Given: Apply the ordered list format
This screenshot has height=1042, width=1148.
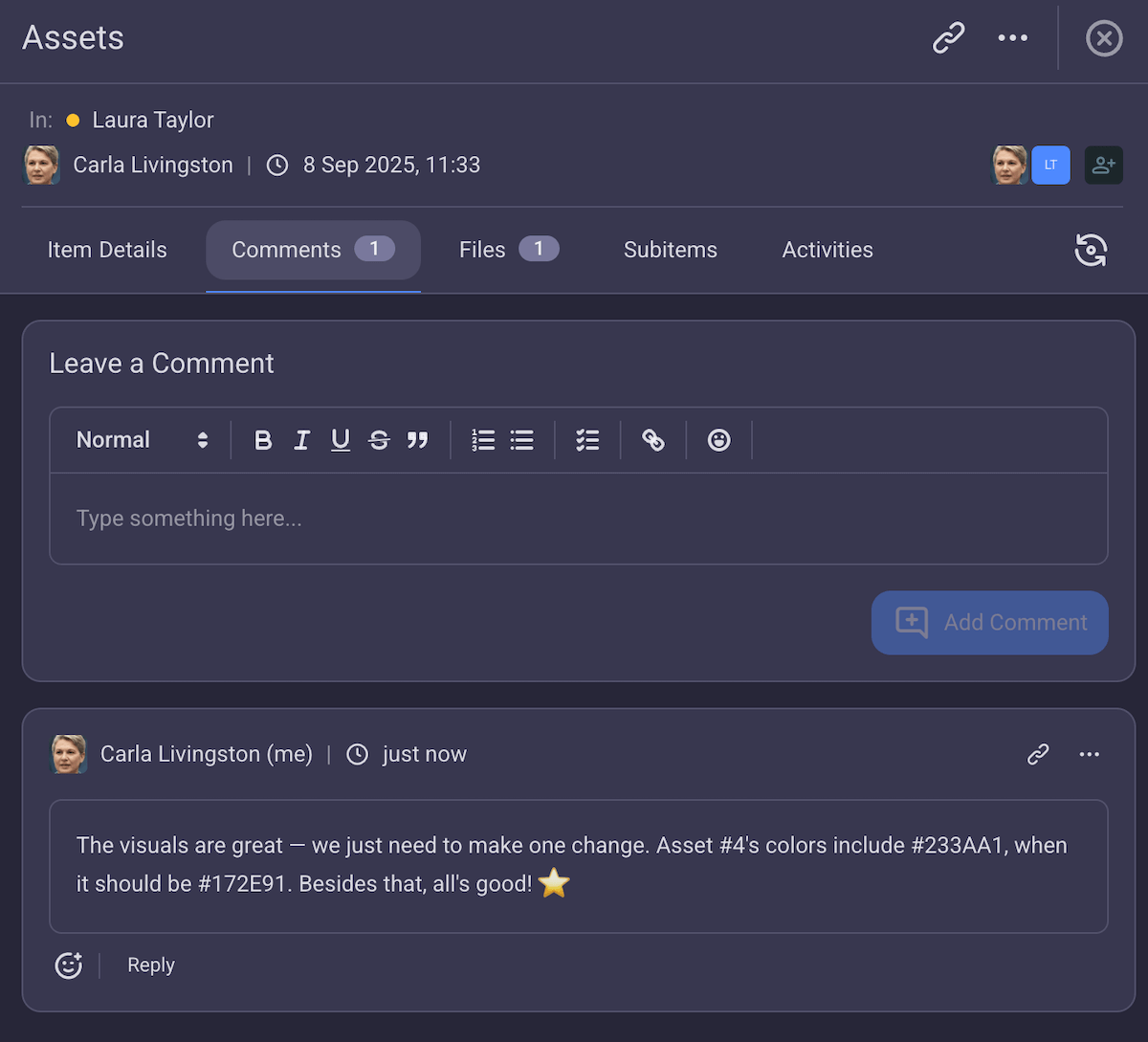Looking at the screenshot, I should point(483,439).
